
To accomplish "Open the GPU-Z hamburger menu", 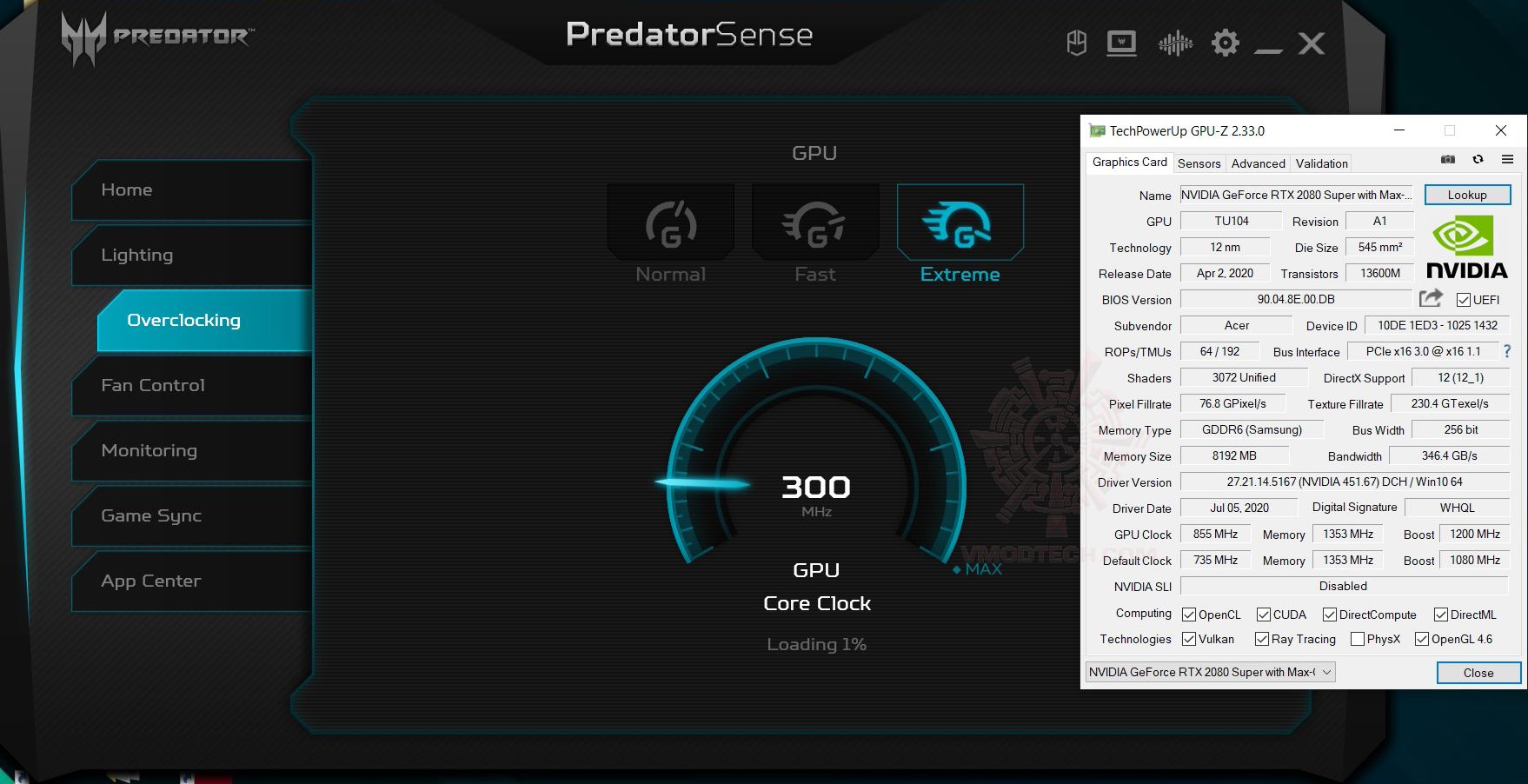I will point(1507,160).
